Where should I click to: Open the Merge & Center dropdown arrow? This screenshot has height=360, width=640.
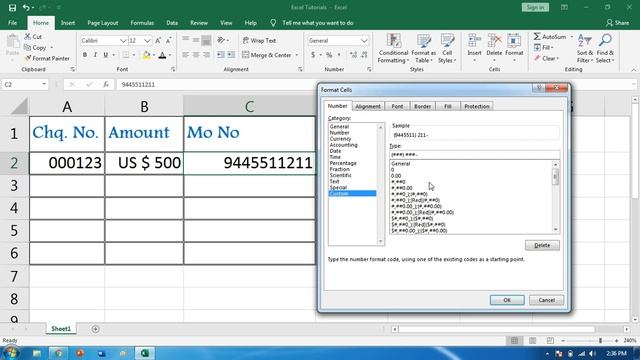click(x=297, y=55)
